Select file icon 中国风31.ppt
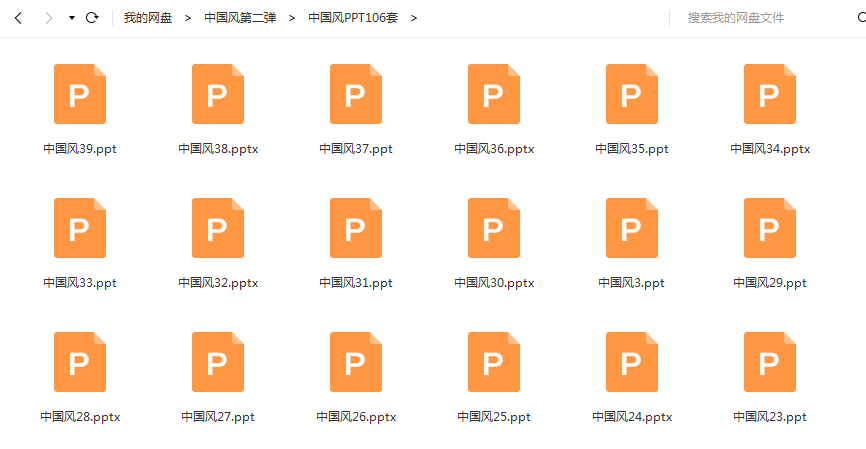The height and width of the screenshot is (449, 866). pyautogui.click(x=356, y=228)
